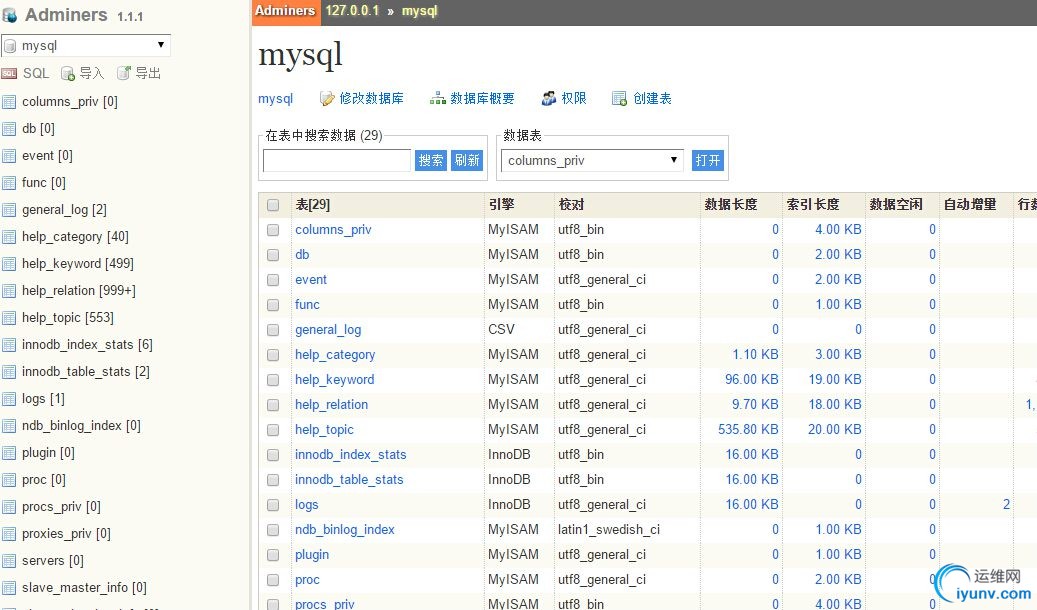This screenshot has width=1037, height=610.
Task: Click the 导入 import icon
Action: 68,73
